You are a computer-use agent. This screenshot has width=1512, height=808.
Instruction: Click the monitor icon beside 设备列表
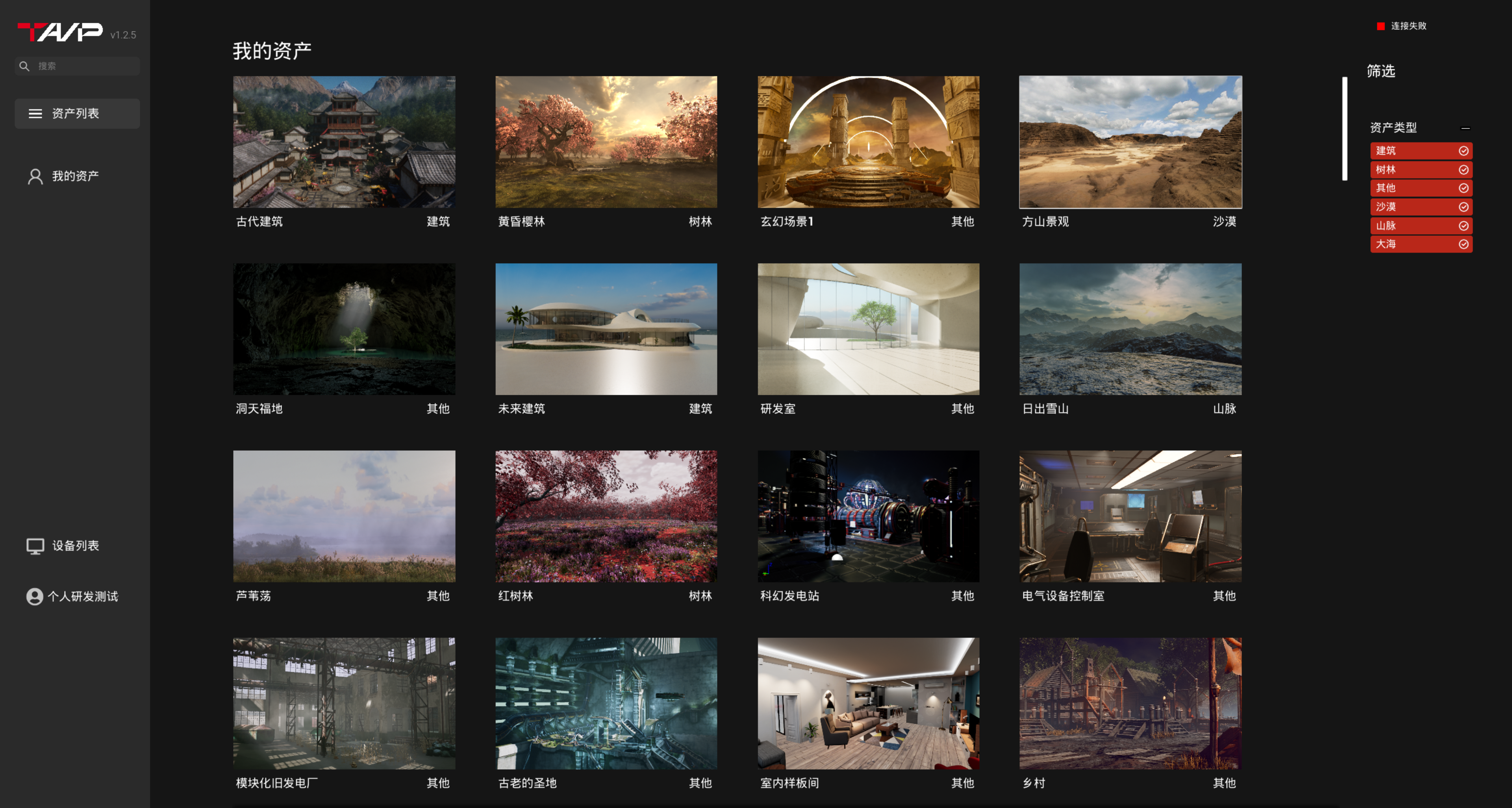[x=35, y=546]
